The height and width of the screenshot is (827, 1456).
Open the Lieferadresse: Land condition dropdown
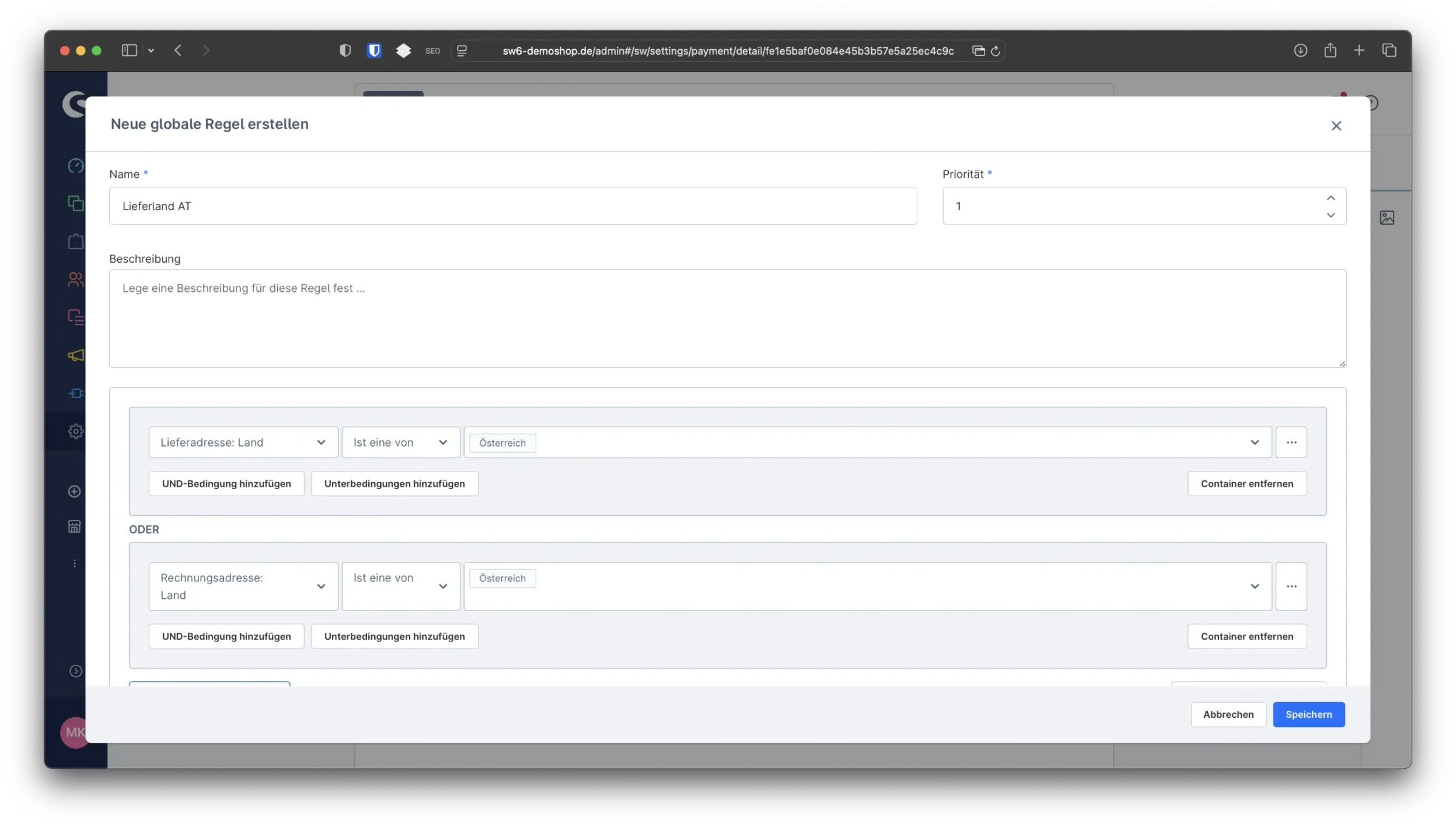[x=243, y=442]
